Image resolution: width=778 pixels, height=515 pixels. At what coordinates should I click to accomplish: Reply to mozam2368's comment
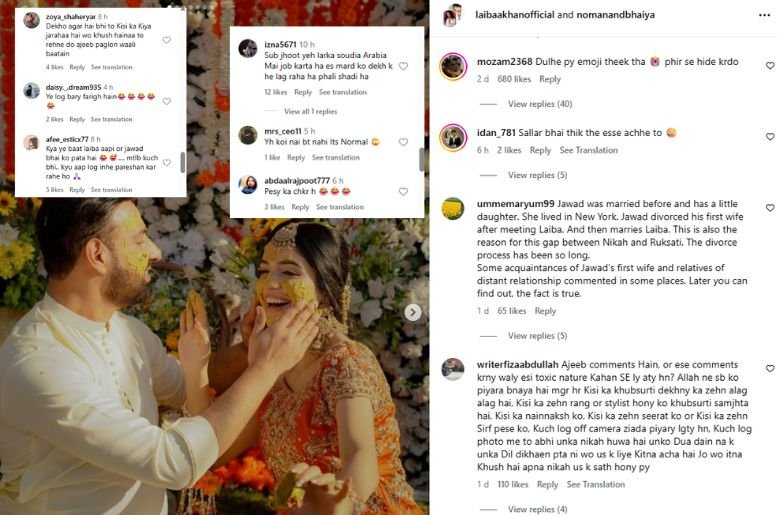coord(550,79)
